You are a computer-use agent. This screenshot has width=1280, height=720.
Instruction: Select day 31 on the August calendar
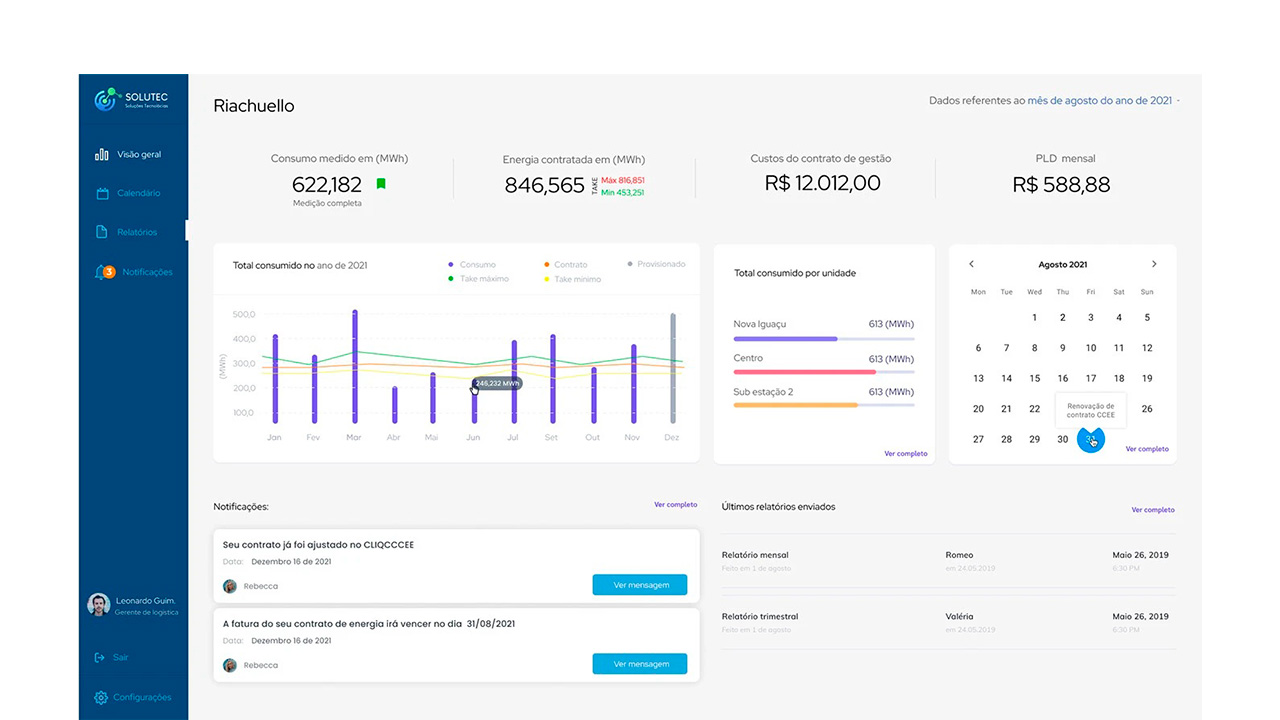[x=1091, y=439]
